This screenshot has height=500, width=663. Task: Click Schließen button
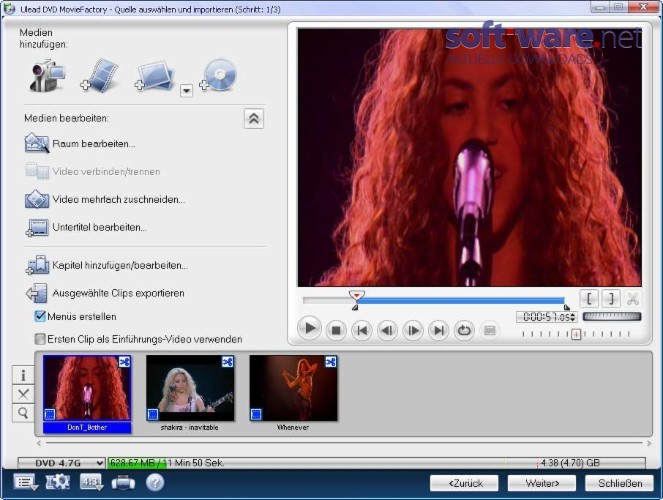point(619,483)
